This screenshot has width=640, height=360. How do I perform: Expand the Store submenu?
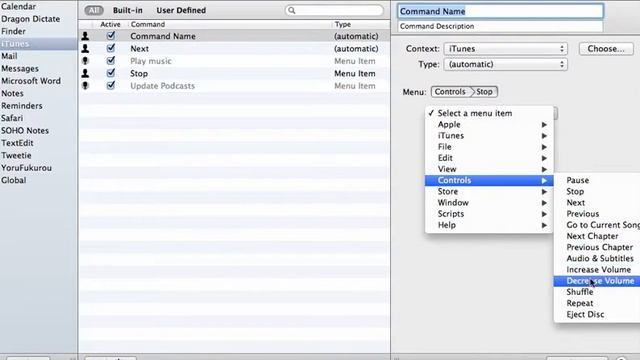489,191
